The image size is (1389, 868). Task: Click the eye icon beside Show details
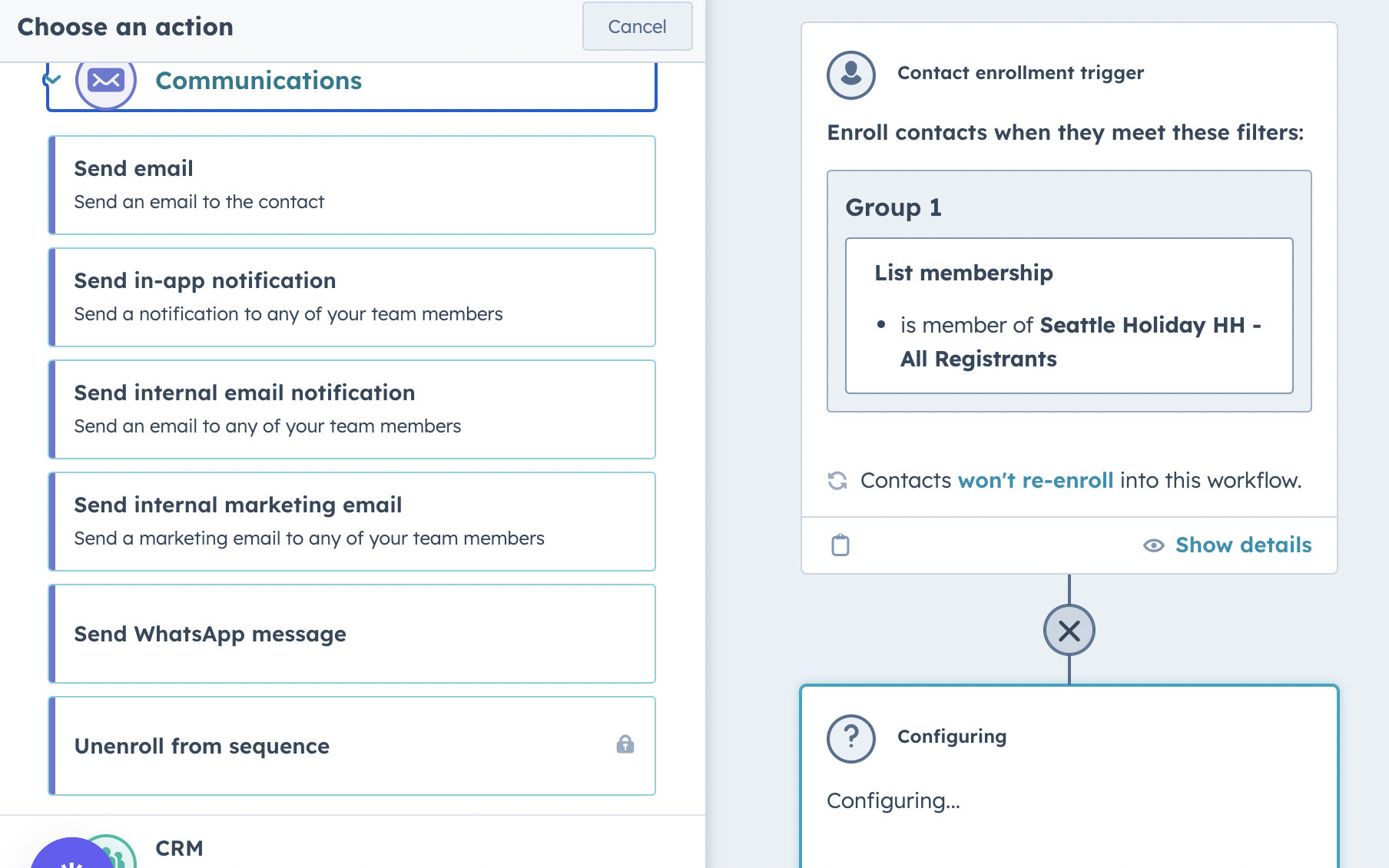(x=1153, y=545)
